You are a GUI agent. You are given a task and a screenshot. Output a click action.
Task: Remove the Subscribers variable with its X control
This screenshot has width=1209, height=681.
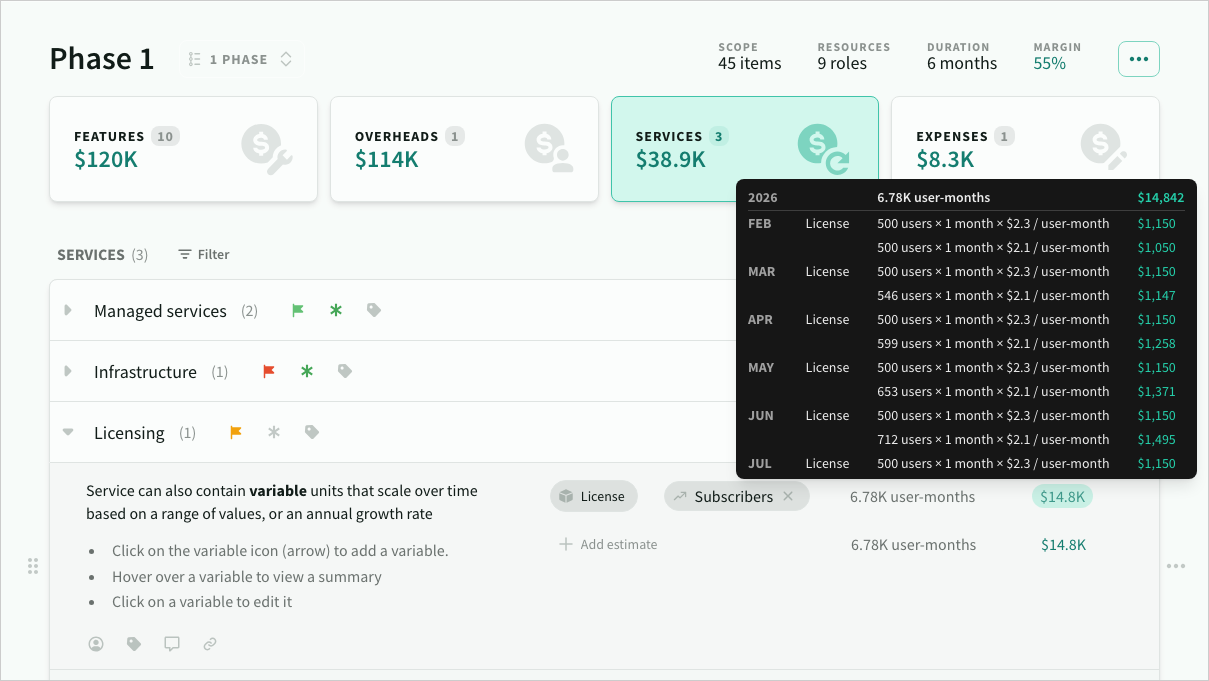click(786, 496)
